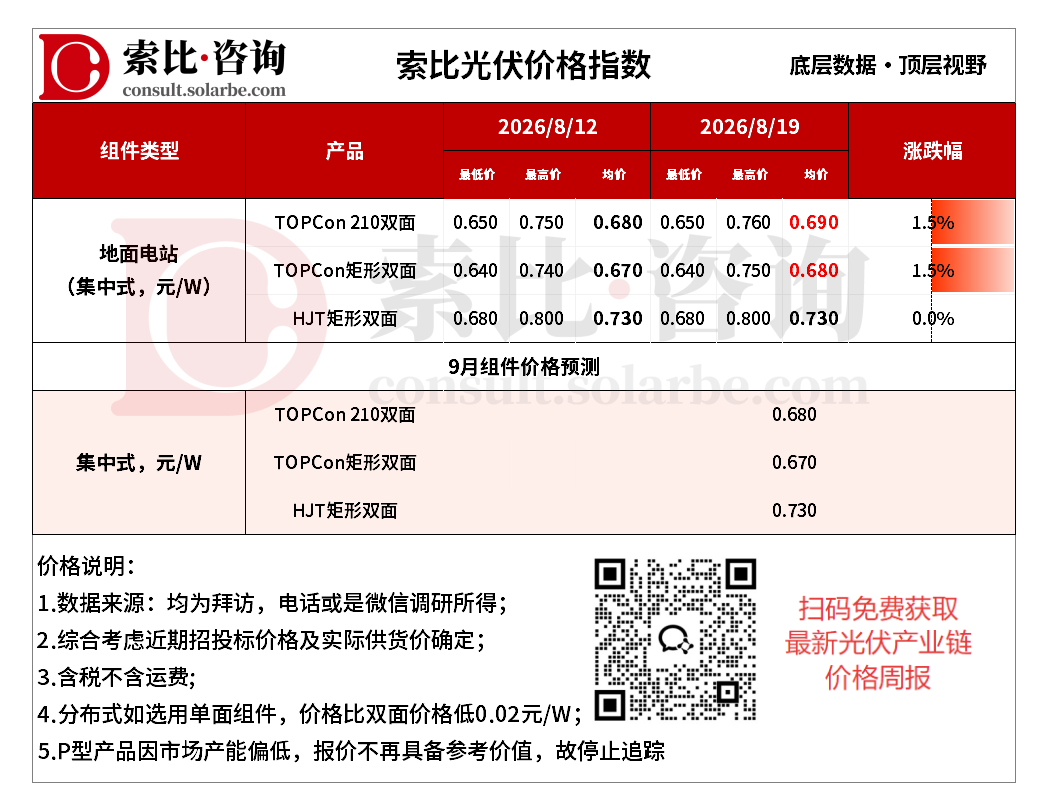Click 'TOPCon 210双面' in the ground station rows

(x=345, y=223)
